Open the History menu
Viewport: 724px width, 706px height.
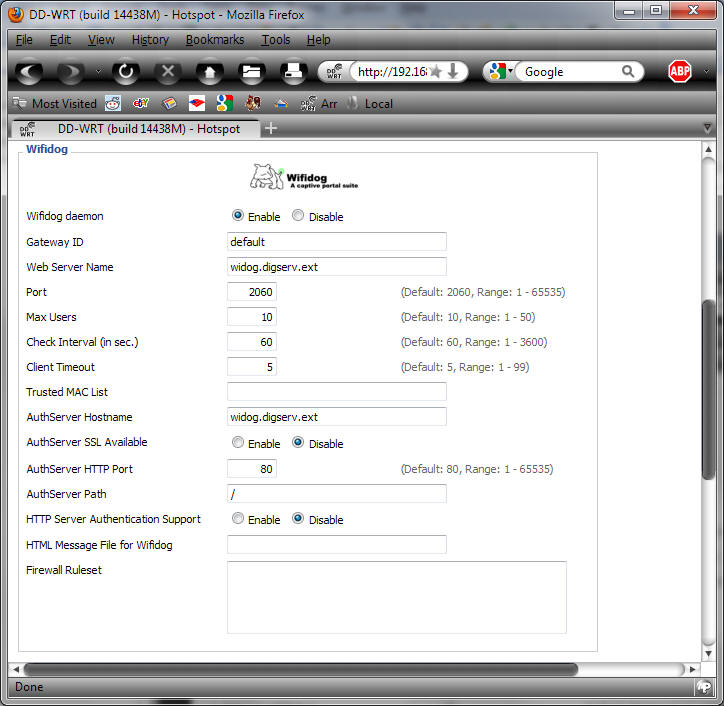pos(150,40)
